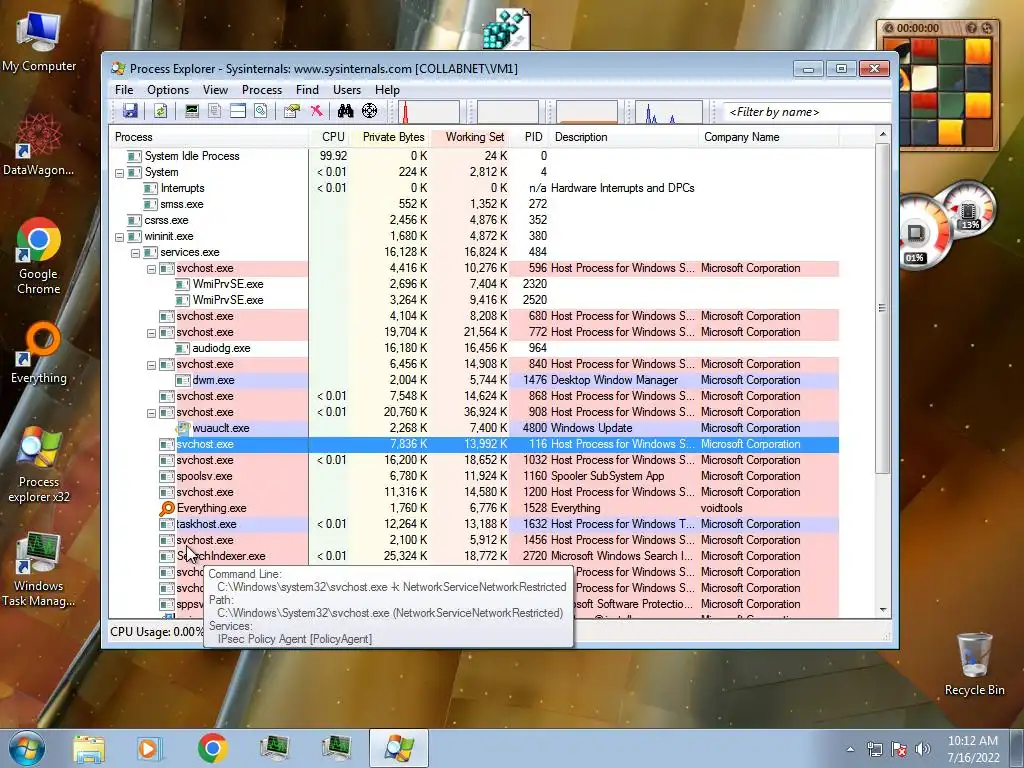1024x768 pixels.
Task: Click the volume speaker tray icon
Action: point(922,749)
